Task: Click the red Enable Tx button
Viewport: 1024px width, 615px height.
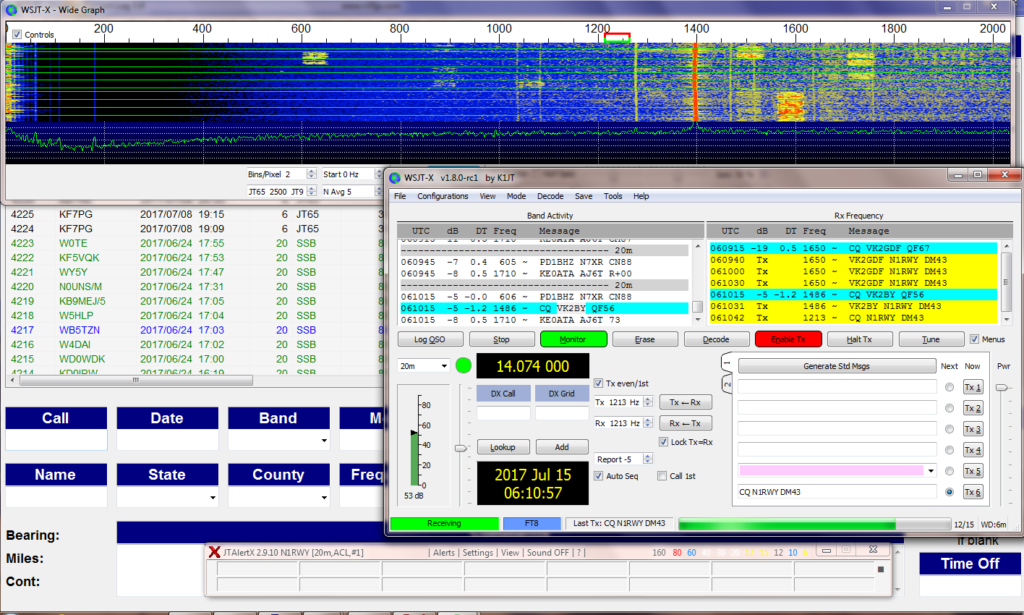Action: click(788, 339)
